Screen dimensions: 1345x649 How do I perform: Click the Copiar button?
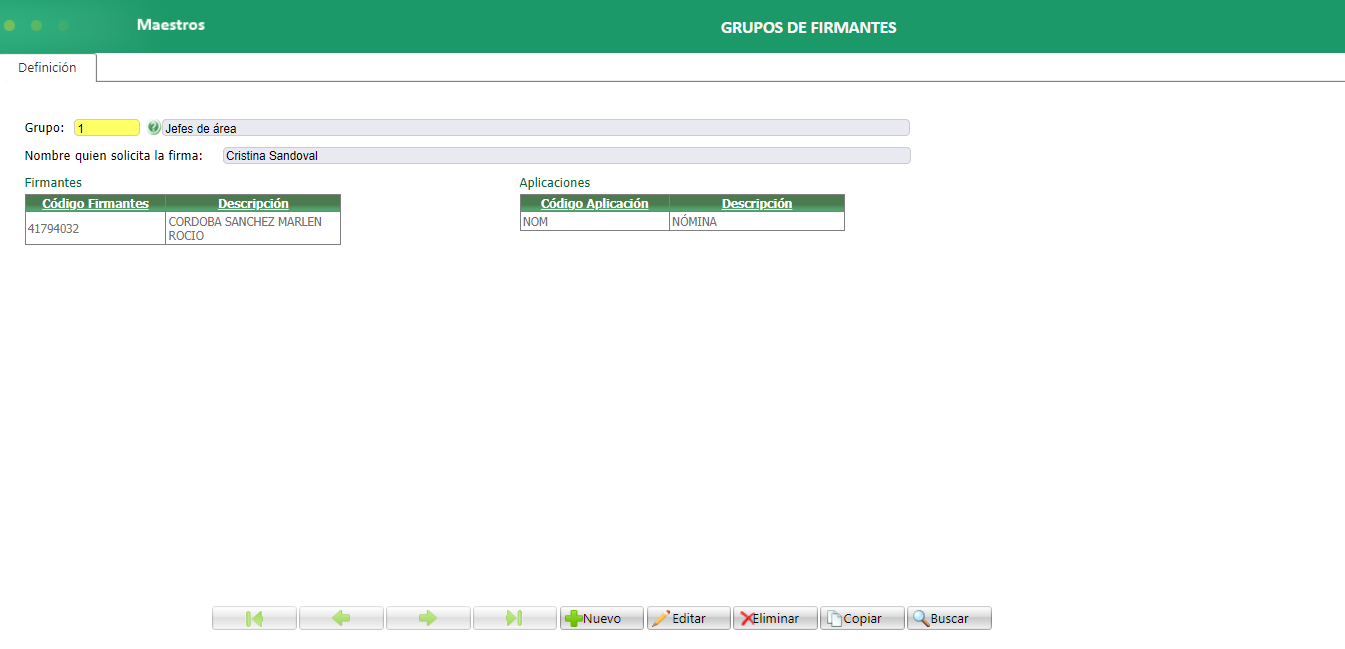point(863,618)
